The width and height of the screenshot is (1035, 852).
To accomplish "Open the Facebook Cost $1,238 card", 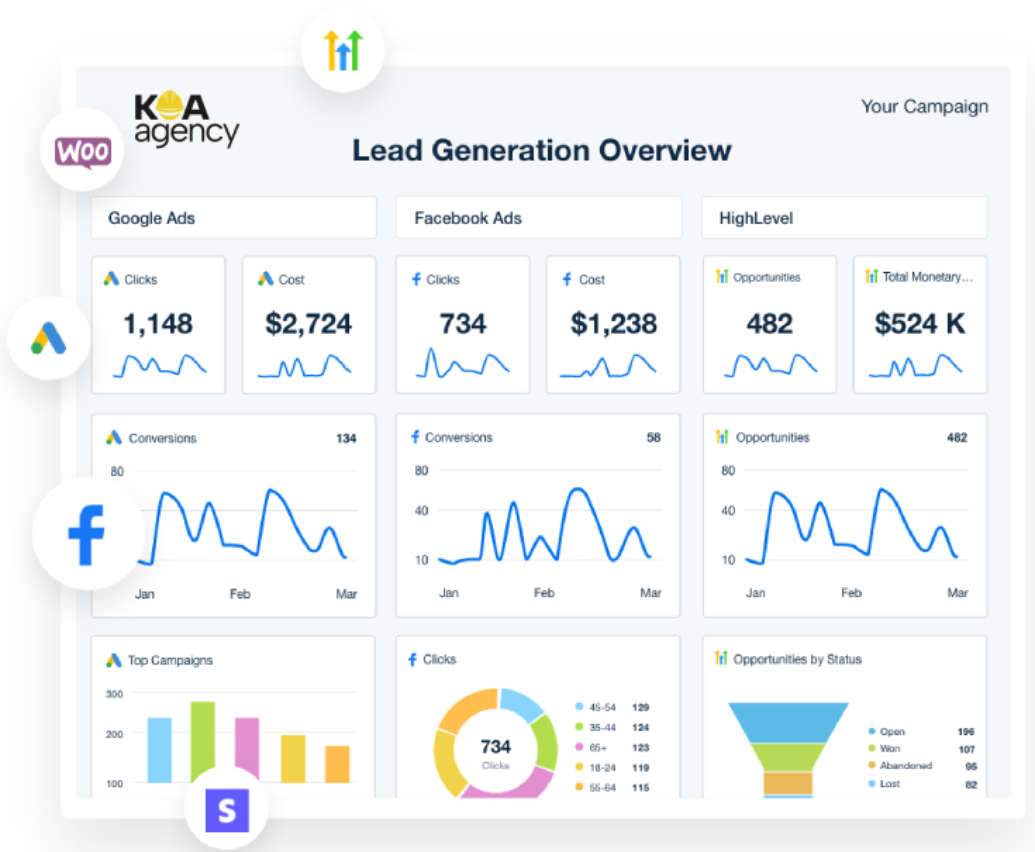I will 613,325.
